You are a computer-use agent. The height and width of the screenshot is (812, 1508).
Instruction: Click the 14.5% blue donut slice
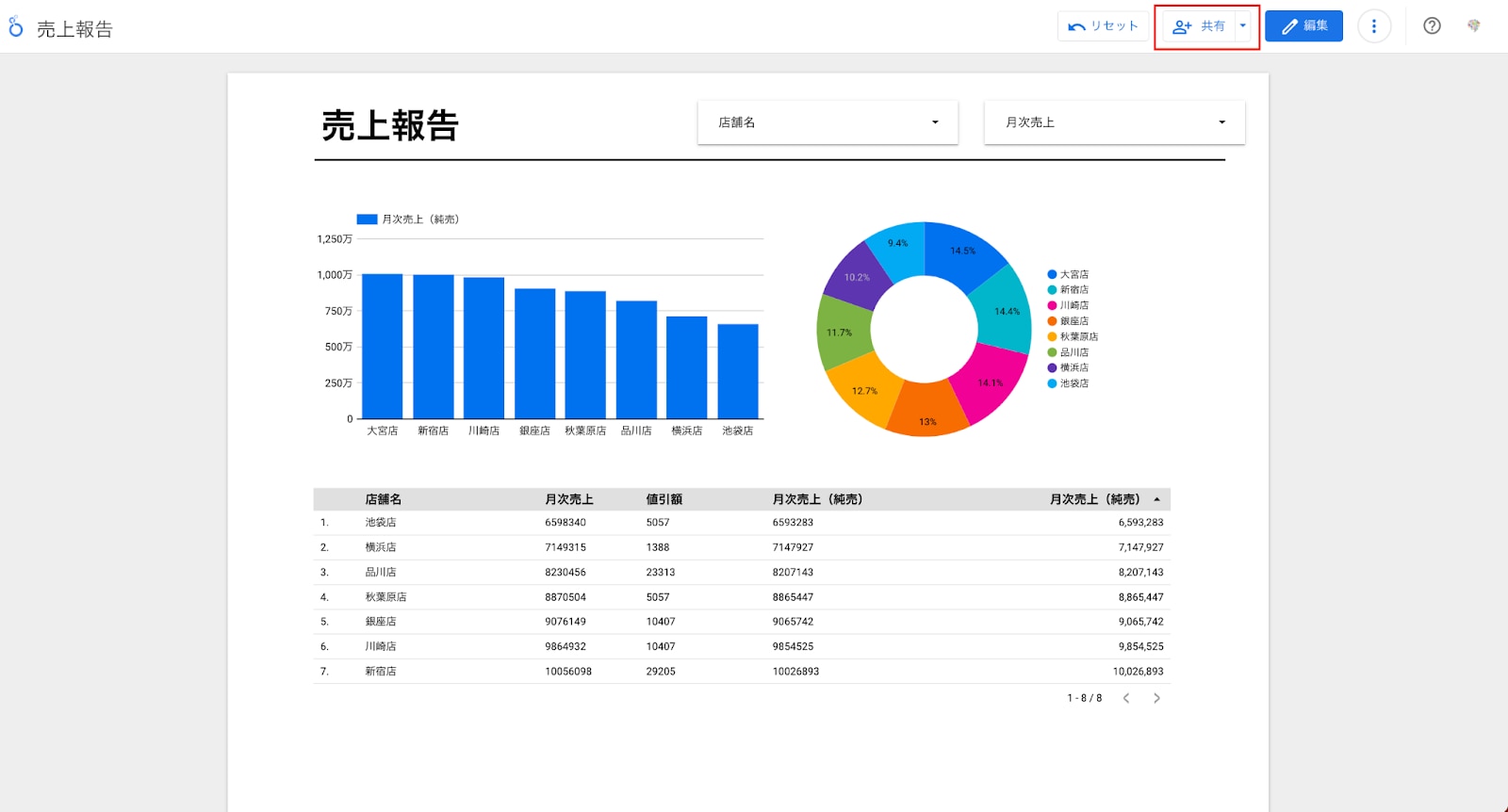(963, 252)
